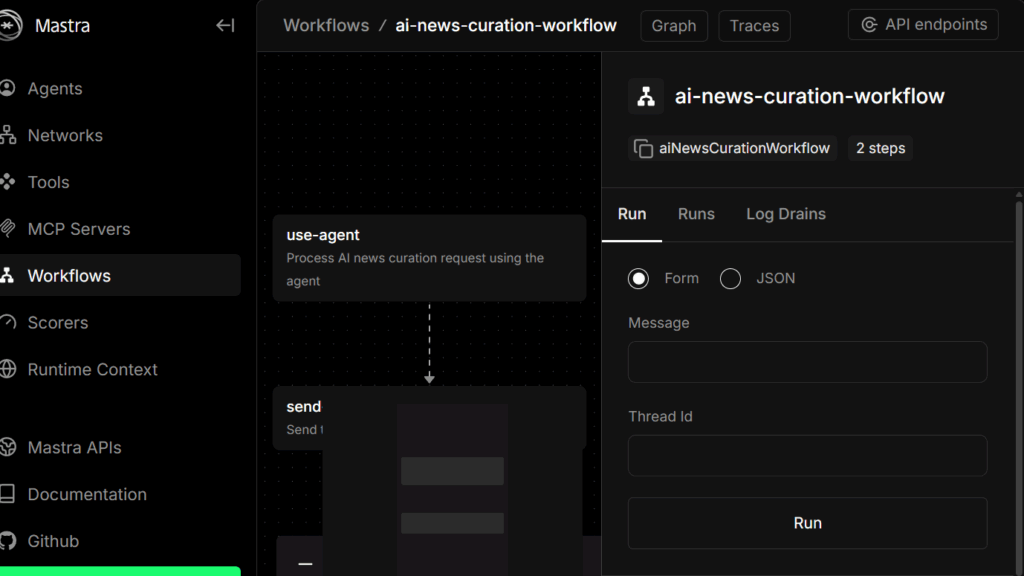The width and height of the screenshot is (1024, 576).
Task: Click the Documentation book icon
Action: click(8, 494)
